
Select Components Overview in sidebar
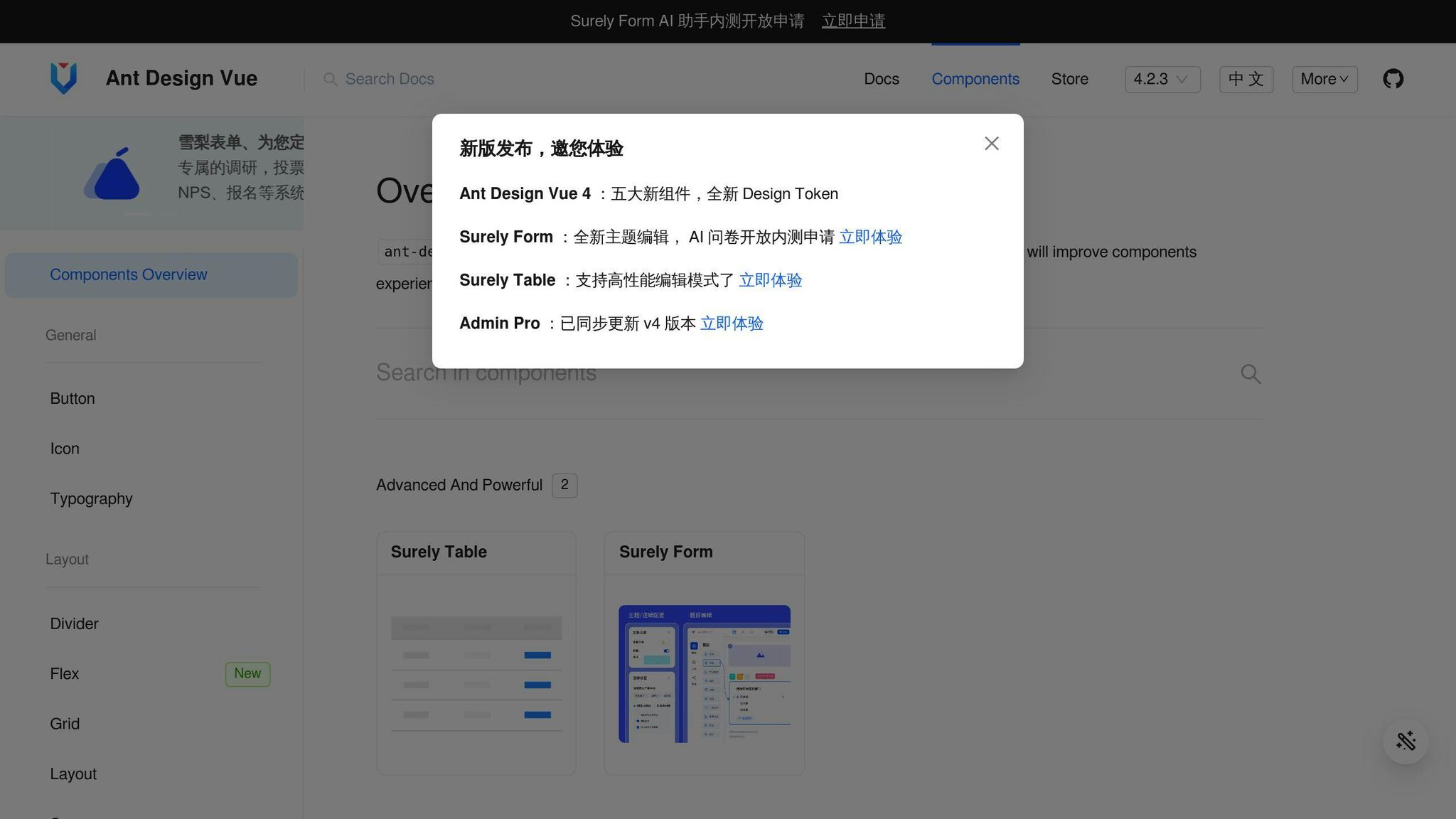(x=151, y=275)
